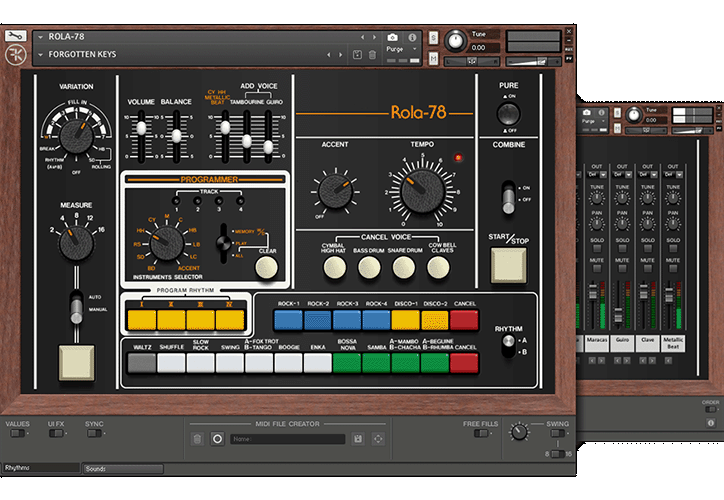Click the Measure rotary knob
The image size is (724, 500).
pyautogui.click(x=76, y=243)
